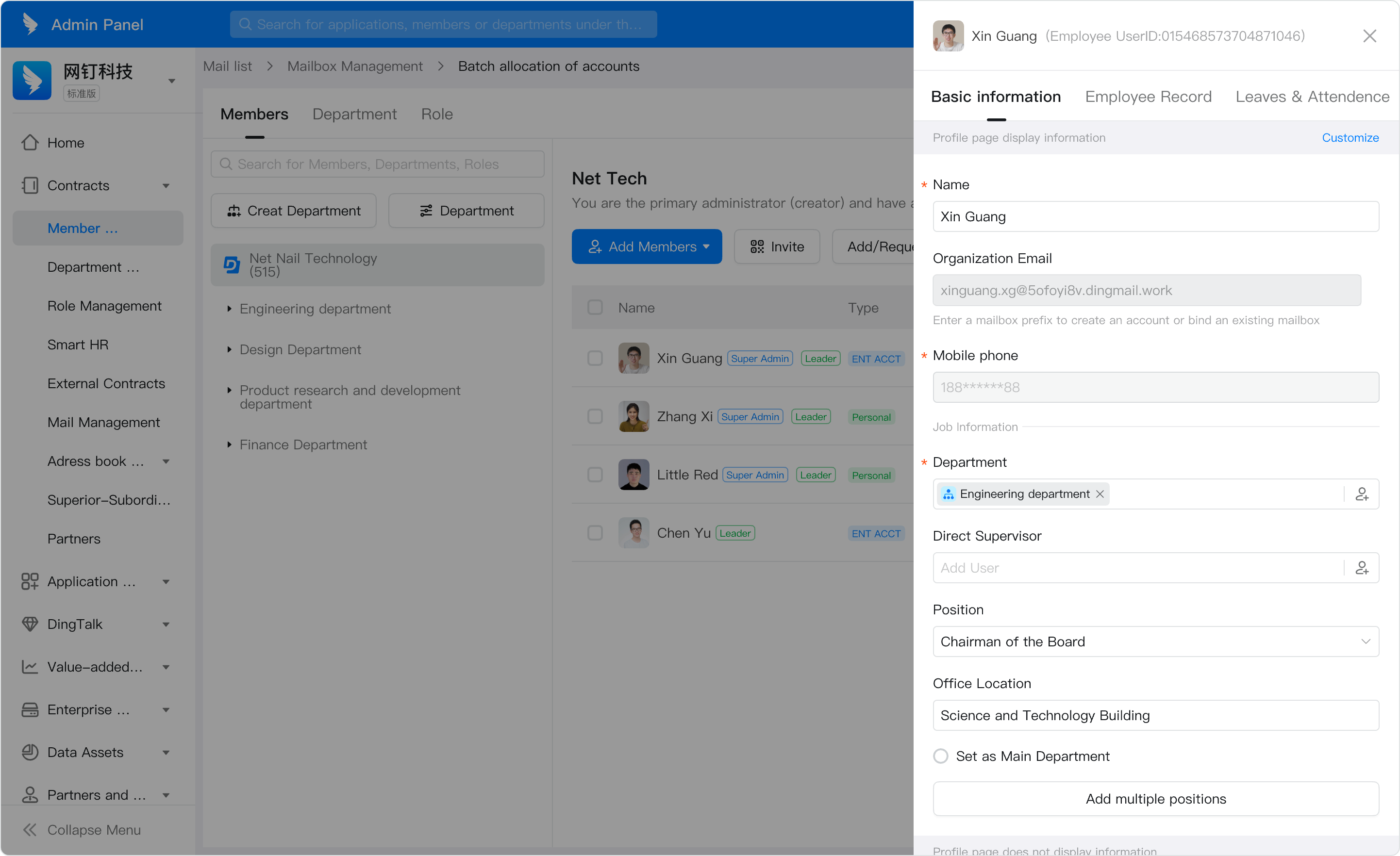
Task: Select the header select-all checkbox
Action: 595,307
